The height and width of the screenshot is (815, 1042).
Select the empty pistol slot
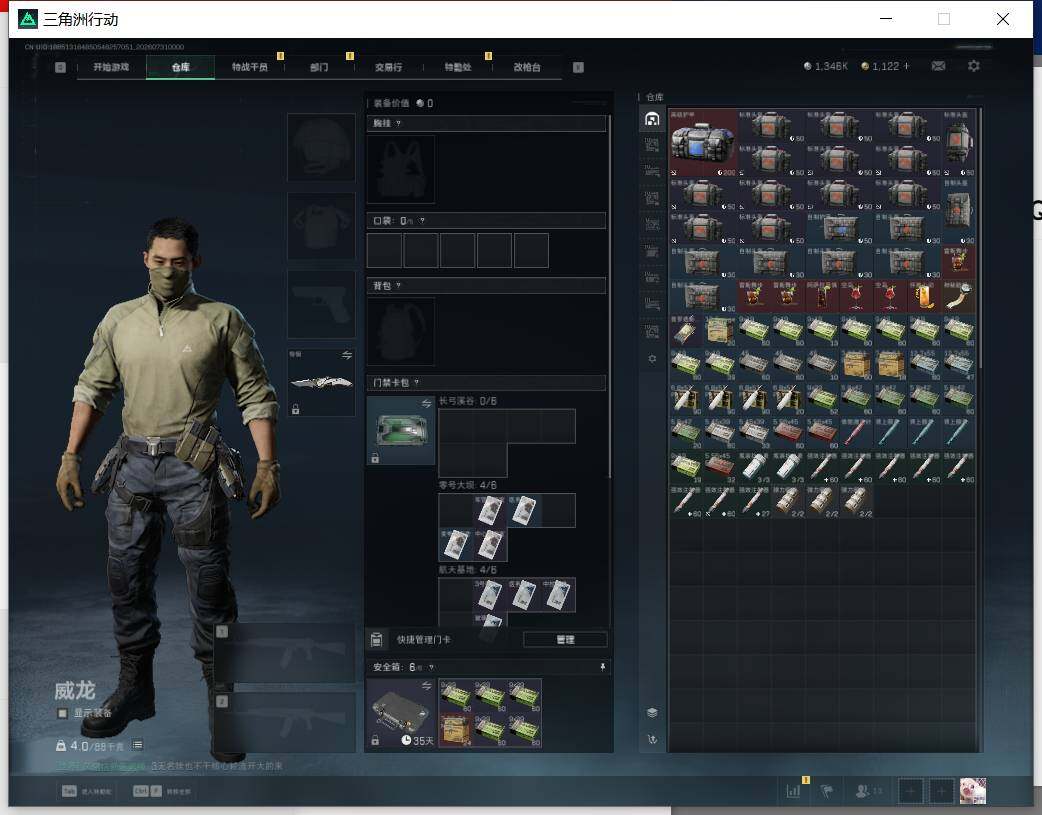tap(321, 304)
